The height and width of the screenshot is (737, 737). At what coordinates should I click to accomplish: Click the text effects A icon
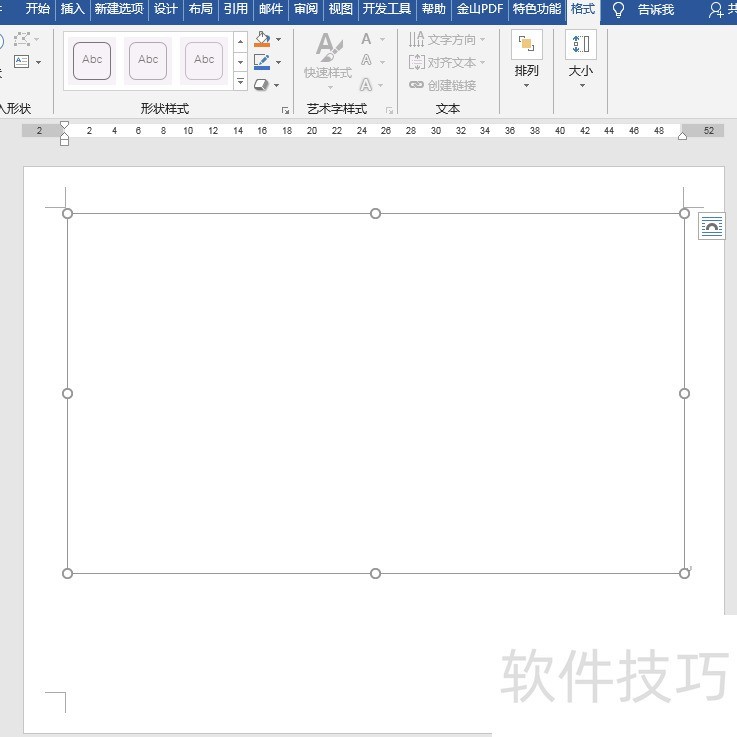[366, 85]
